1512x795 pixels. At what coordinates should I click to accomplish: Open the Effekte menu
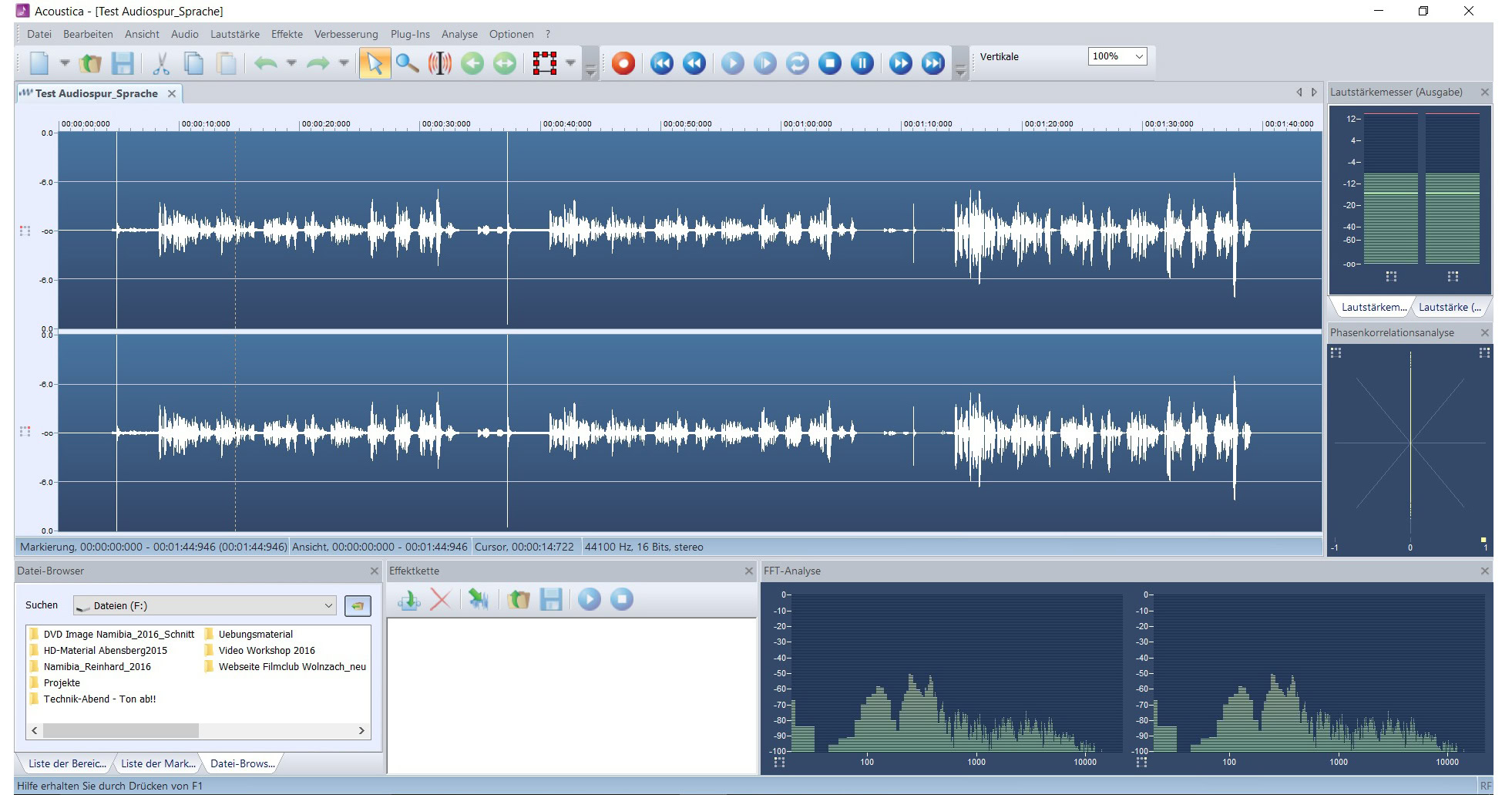[287, 34]
